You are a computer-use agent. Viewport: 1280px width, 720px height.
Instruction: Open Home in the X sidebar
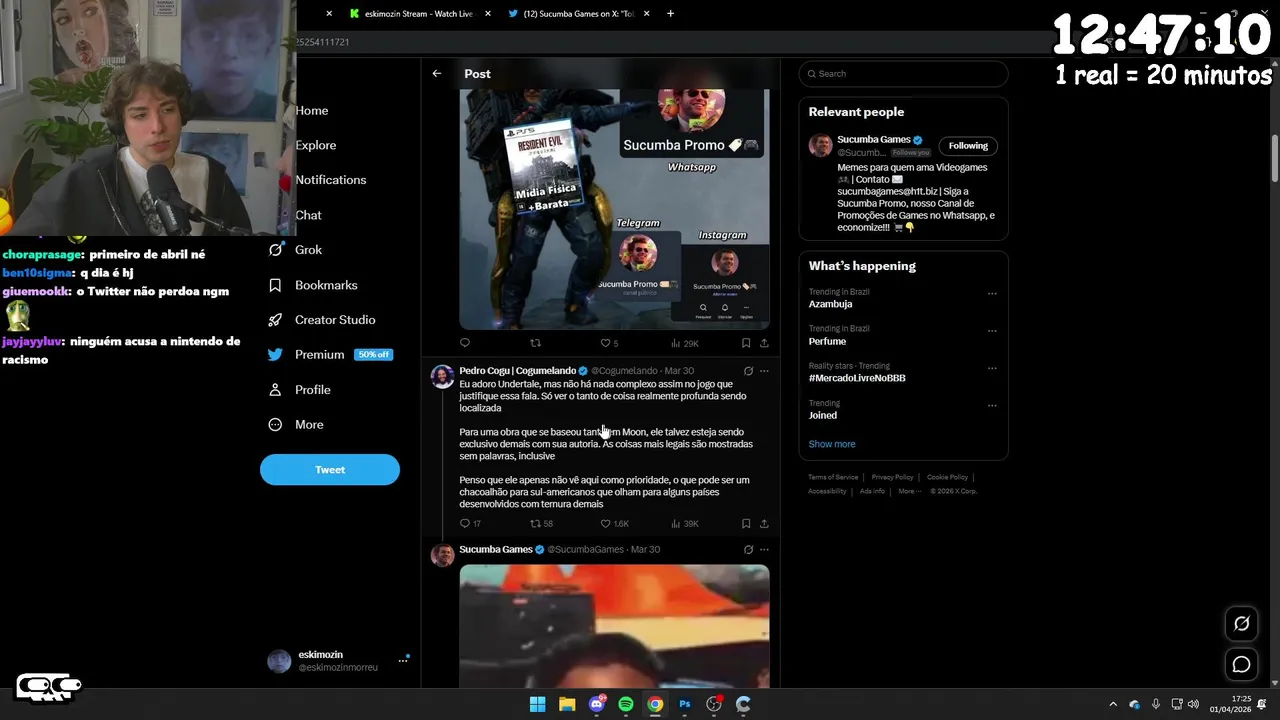312,110
